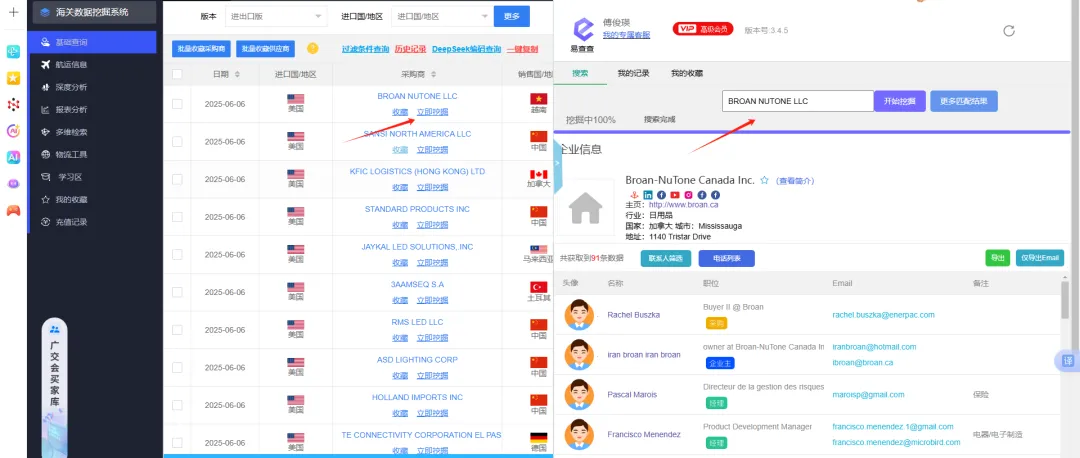Star the Broan-NuTone Canada Inc. company
1080x458 pixels.
[x=764, y=180]
